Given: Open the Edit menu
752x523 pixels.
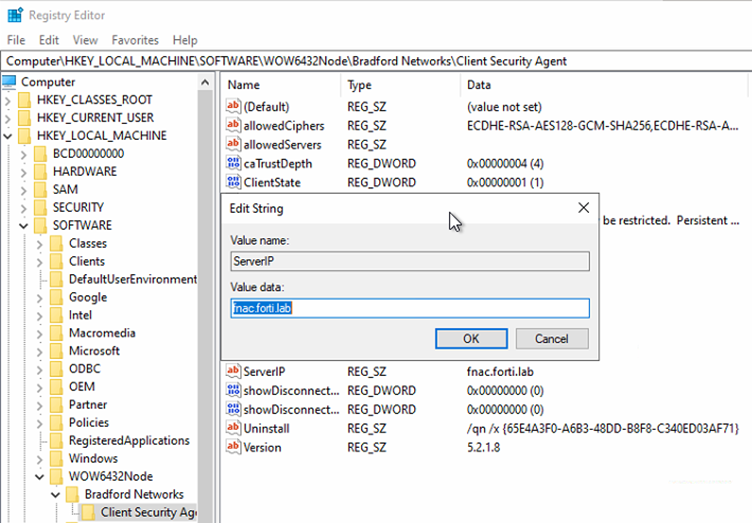Looking at the screenshot, I should (x=49, y=40).
